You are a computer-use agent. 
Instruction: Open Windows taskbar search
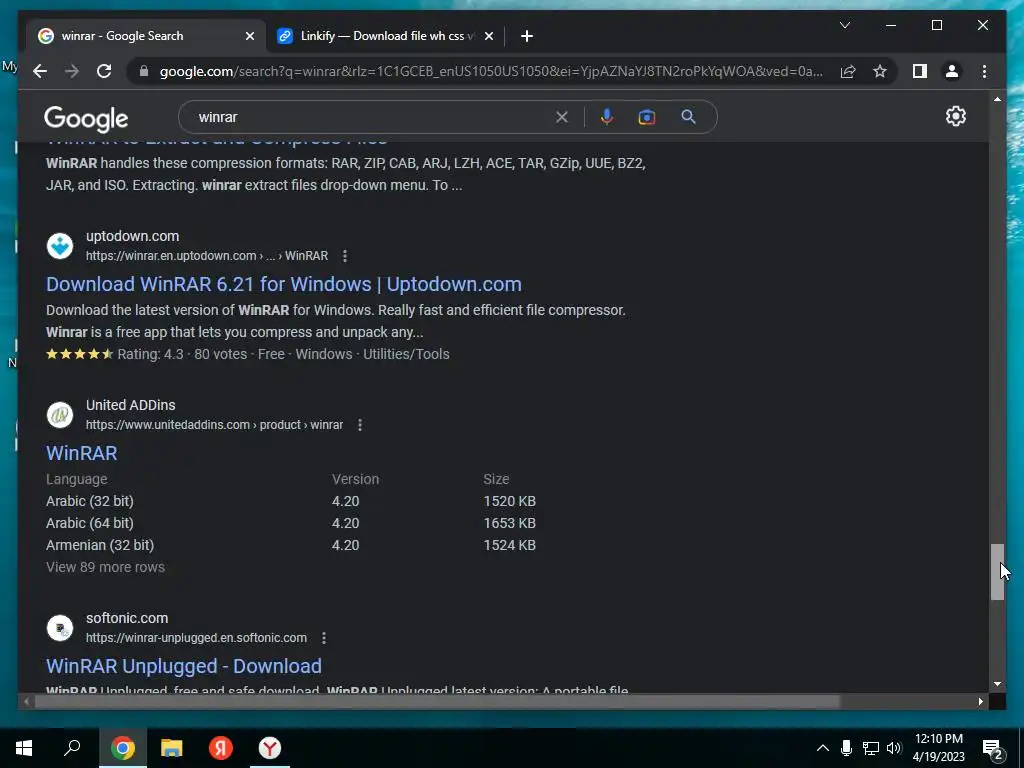72,748
